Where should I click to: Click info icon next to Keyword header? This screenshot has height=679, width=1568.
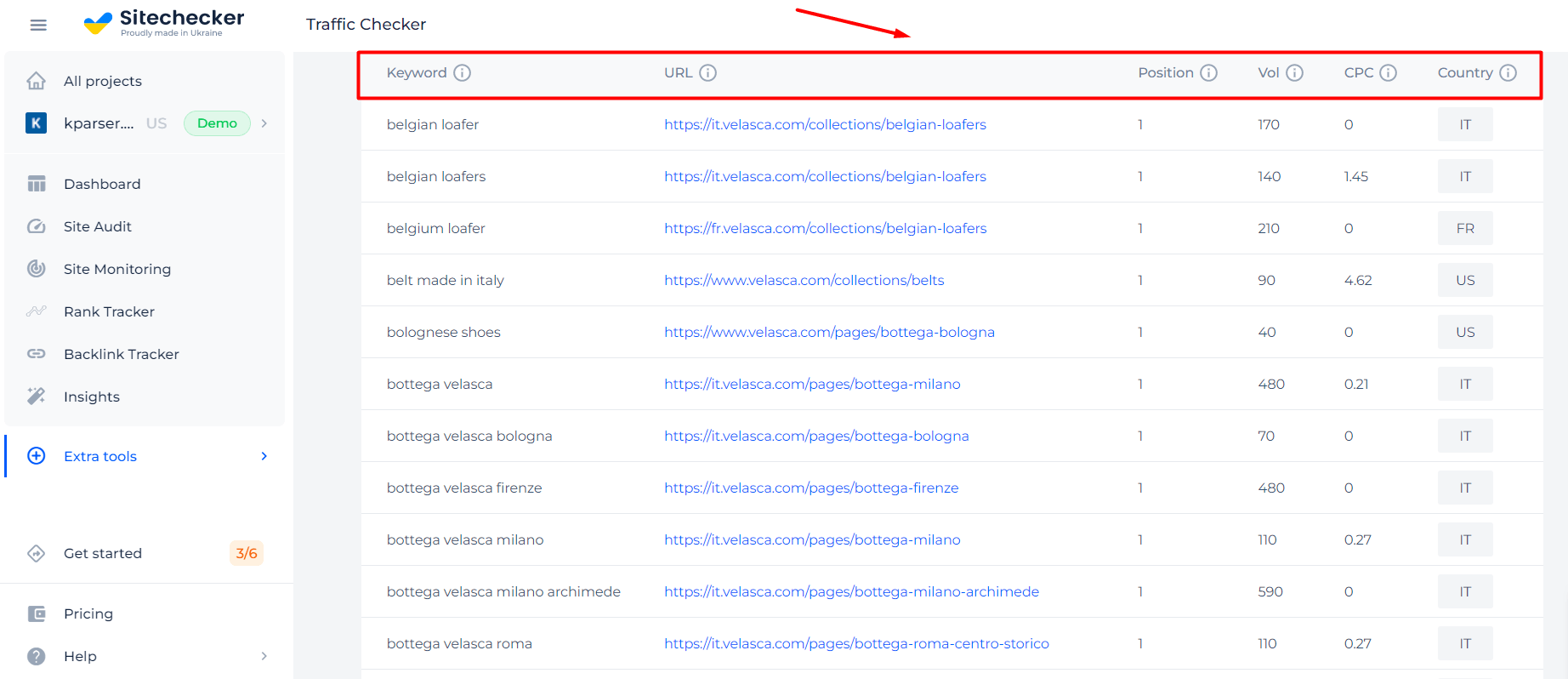pos(462,73)
